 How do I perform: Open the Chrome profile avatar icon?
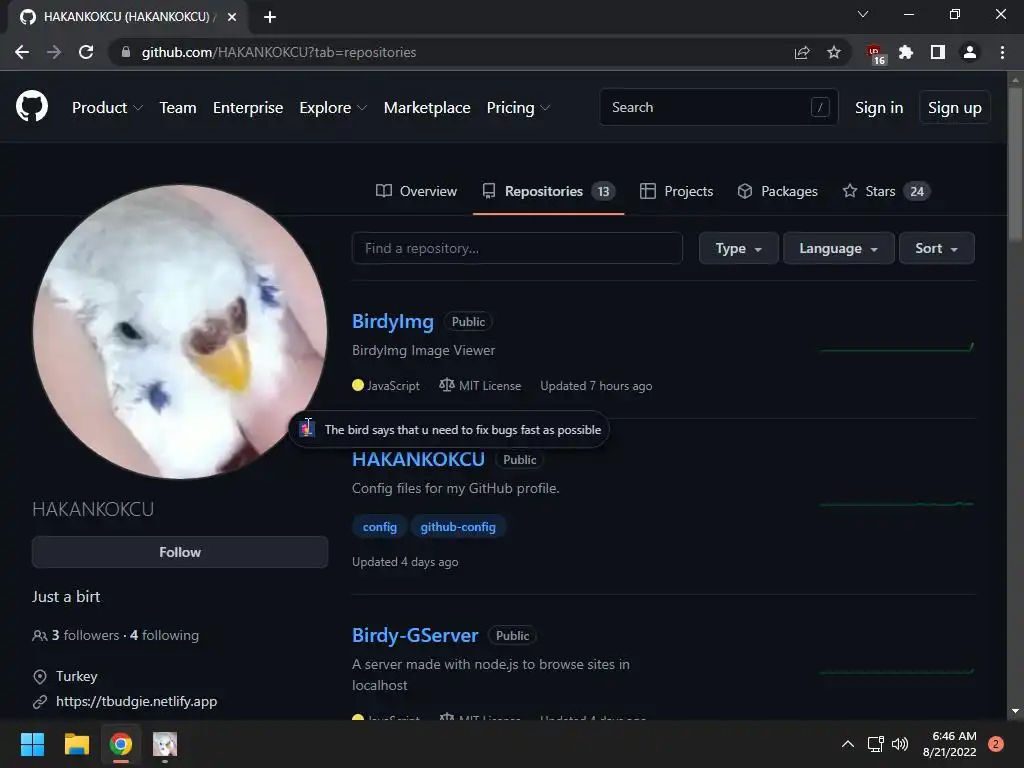click(x=970, y=52)
